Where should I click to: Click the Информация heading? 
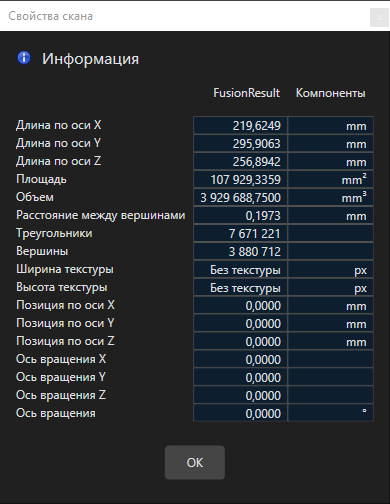click(x=90, y=59)
